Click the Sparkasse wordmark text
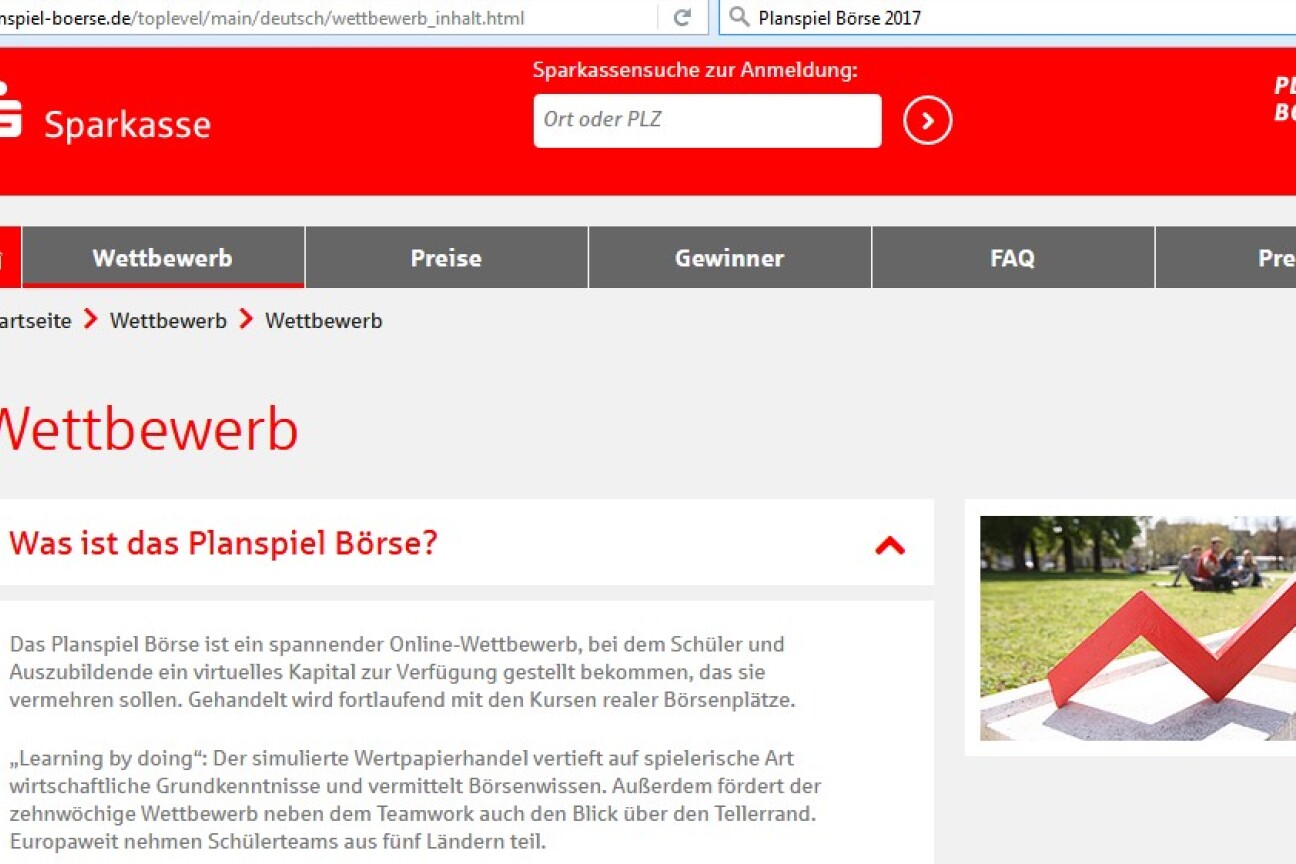Viewport: 1296px width, 864px height. point(127,125)
